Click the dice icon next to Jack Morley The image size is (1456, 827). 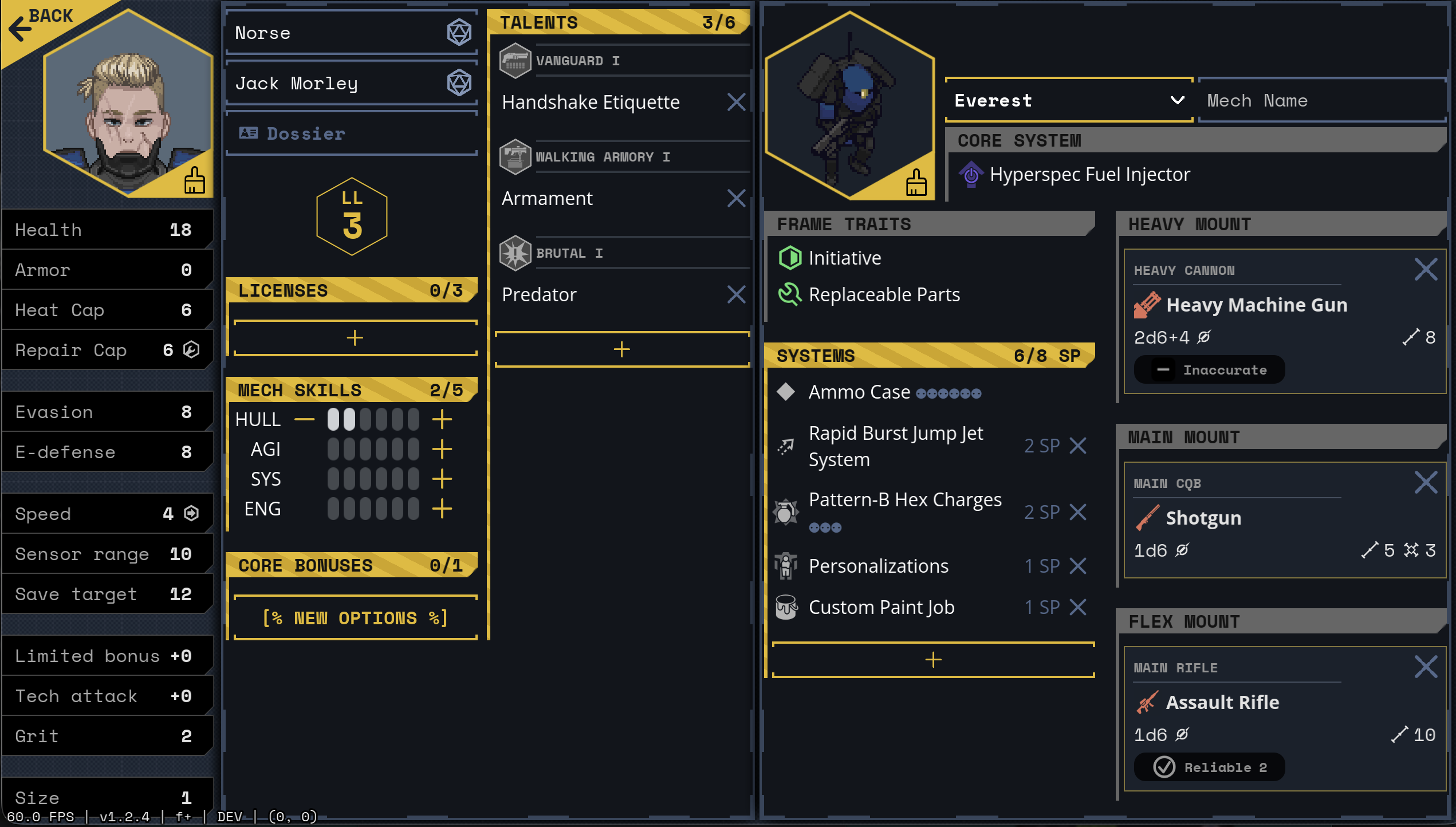click(x=459, y=83)
